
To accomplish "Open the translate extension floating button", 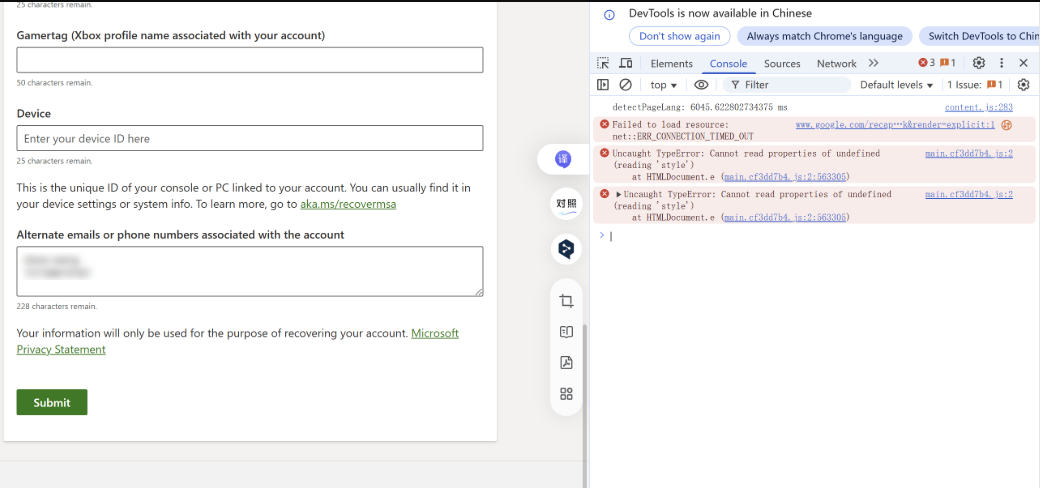I will click(x=563, y=160).
